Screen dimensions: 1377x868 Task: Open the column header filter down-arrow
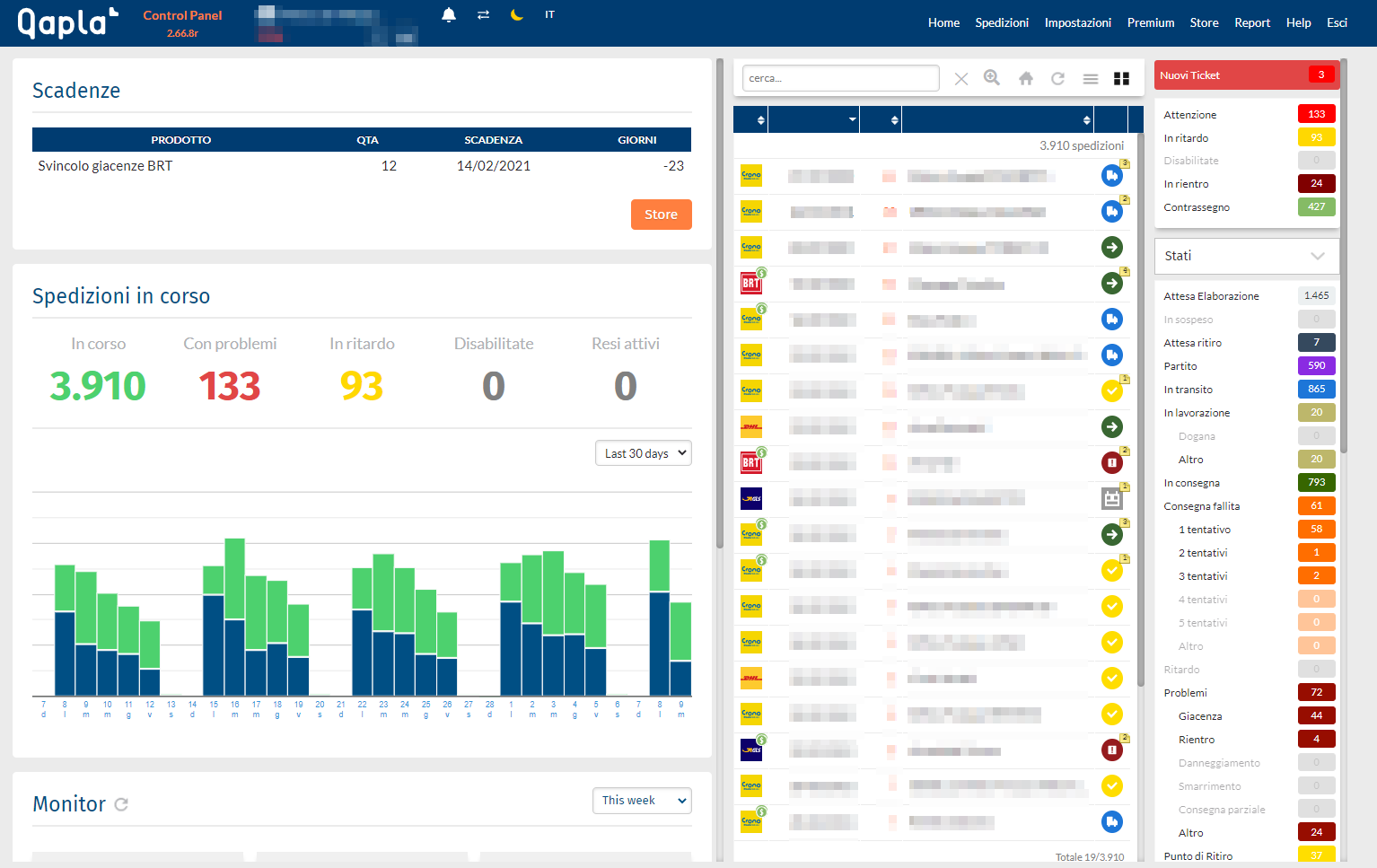[x=853, y=119]
